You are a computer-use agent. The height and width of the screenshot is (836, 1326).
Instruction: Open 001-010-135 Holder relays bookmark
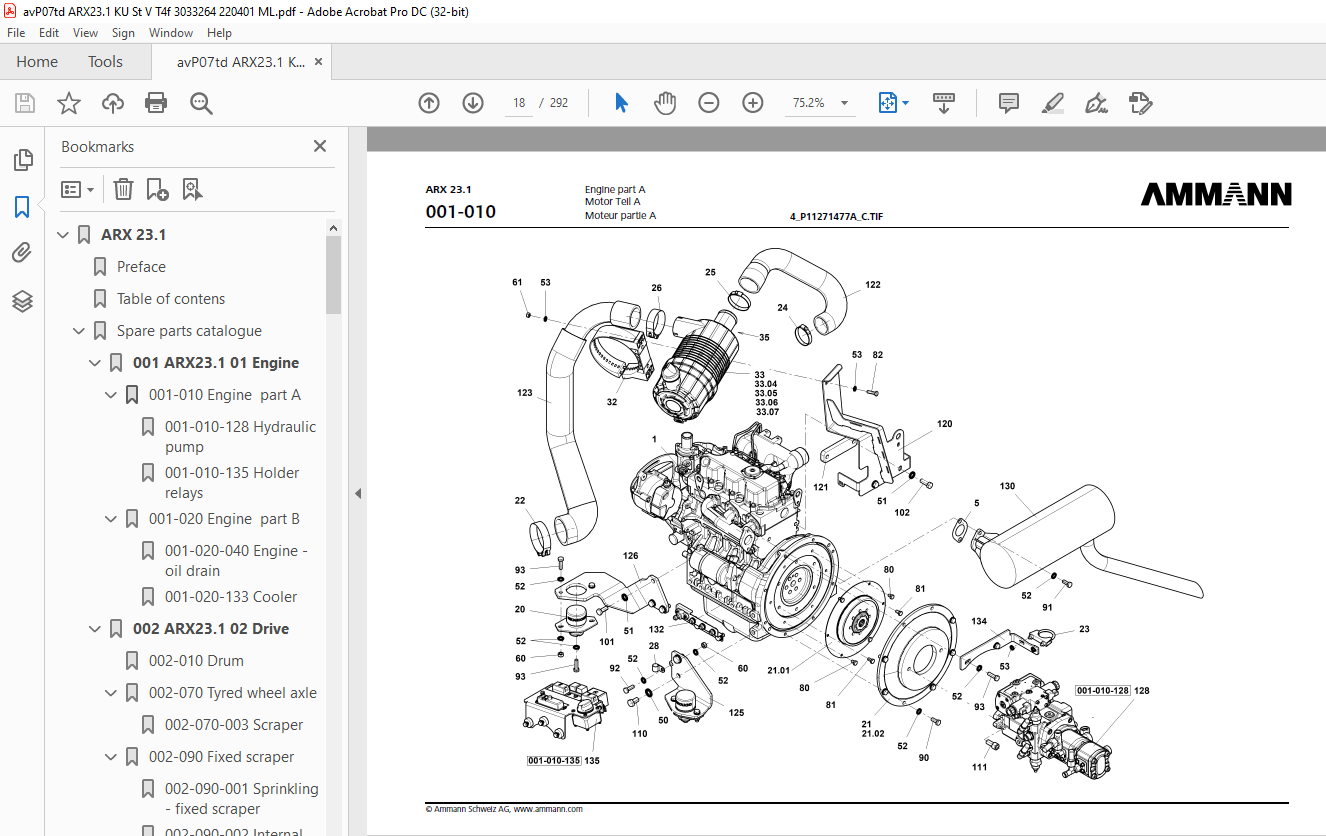coord(232,483)
